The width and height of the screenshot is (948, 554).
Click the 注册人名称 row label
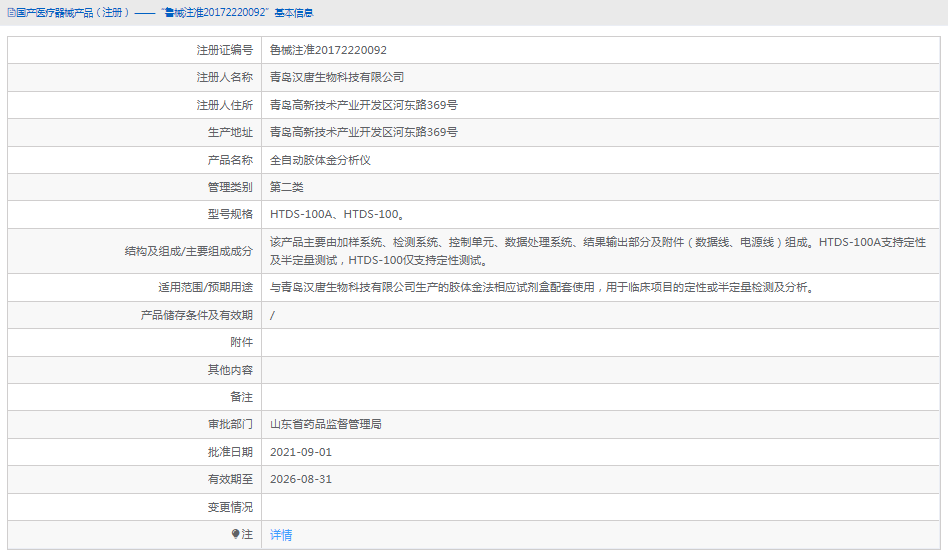point(224,77)
